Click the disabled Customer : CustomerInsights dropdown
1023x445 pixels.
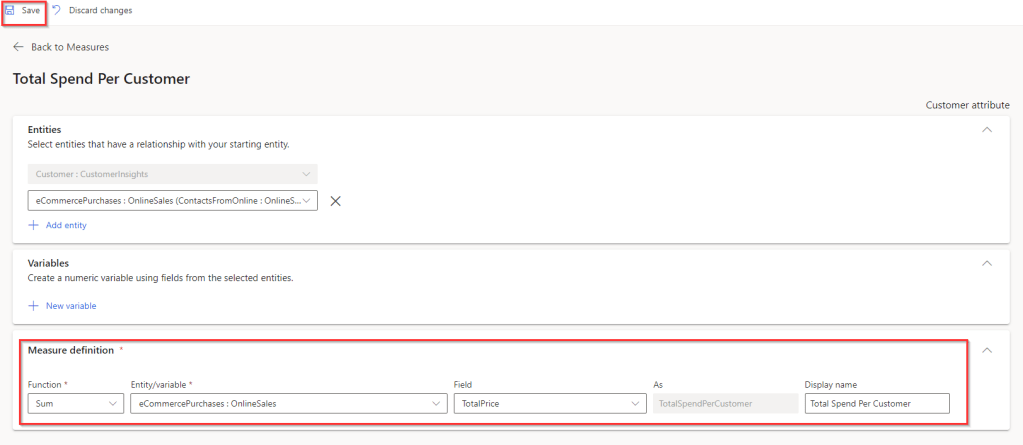pyautogui.click(x=174, y=174)
